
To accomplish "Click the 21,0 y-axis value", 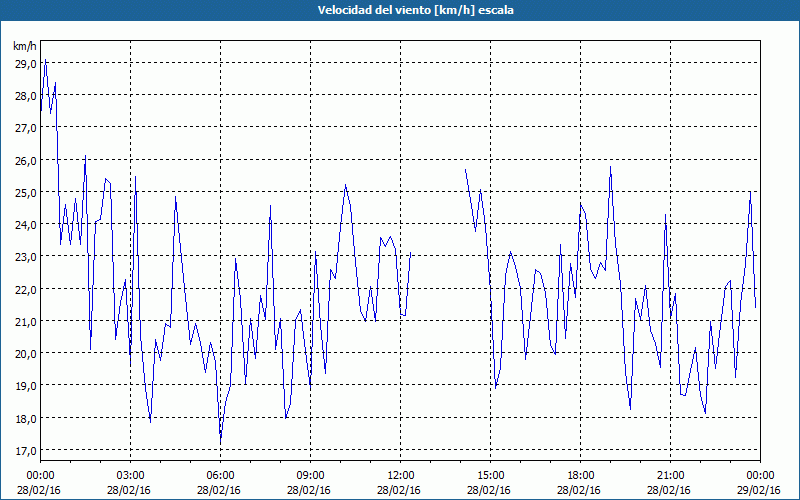I will 26,321.
